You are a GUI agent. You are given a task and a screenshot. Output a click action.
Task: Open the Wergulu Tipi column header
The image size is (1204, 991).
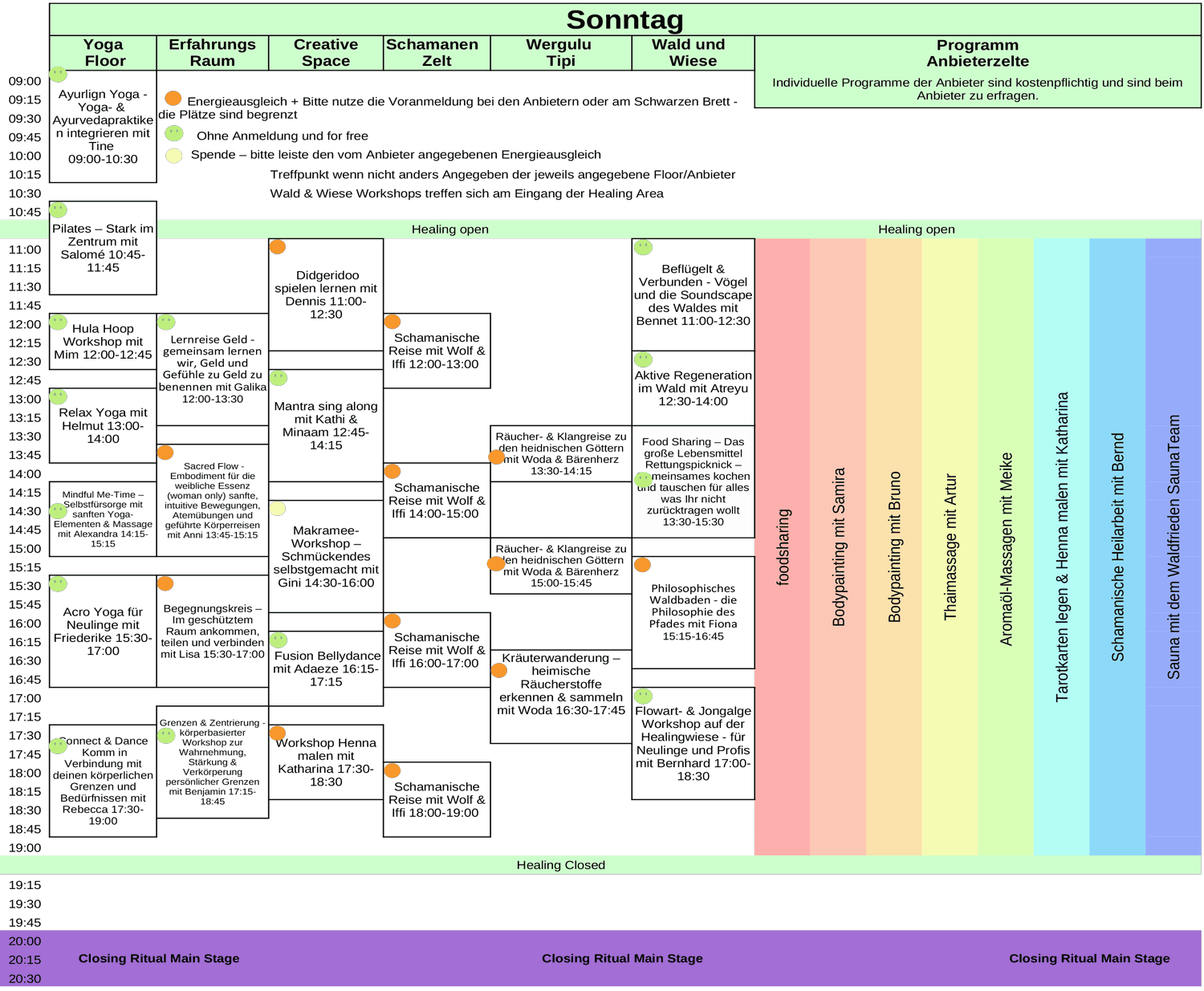point(559,53)
